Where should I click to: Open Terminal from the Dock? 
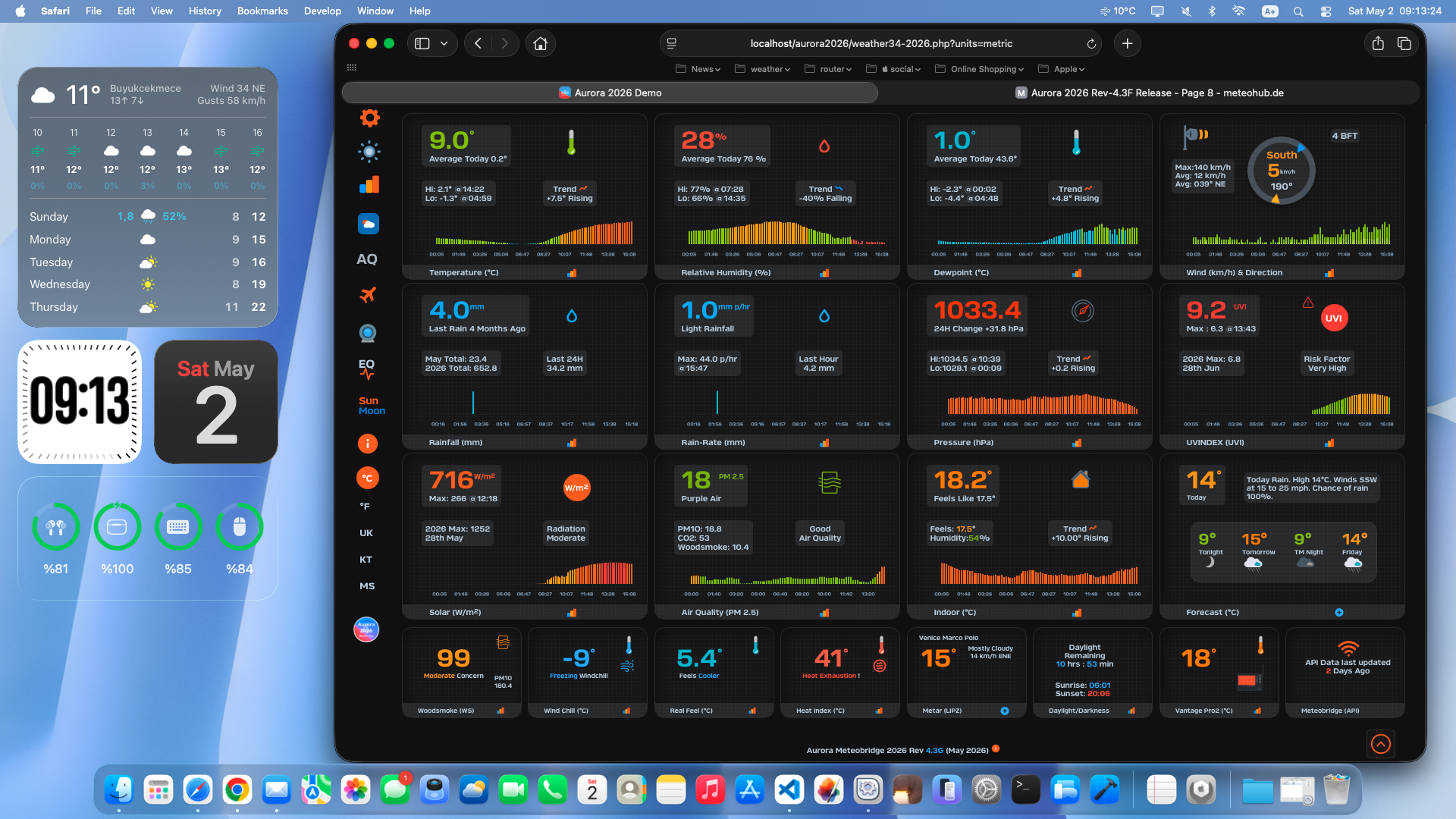(x=1026, y=790)
